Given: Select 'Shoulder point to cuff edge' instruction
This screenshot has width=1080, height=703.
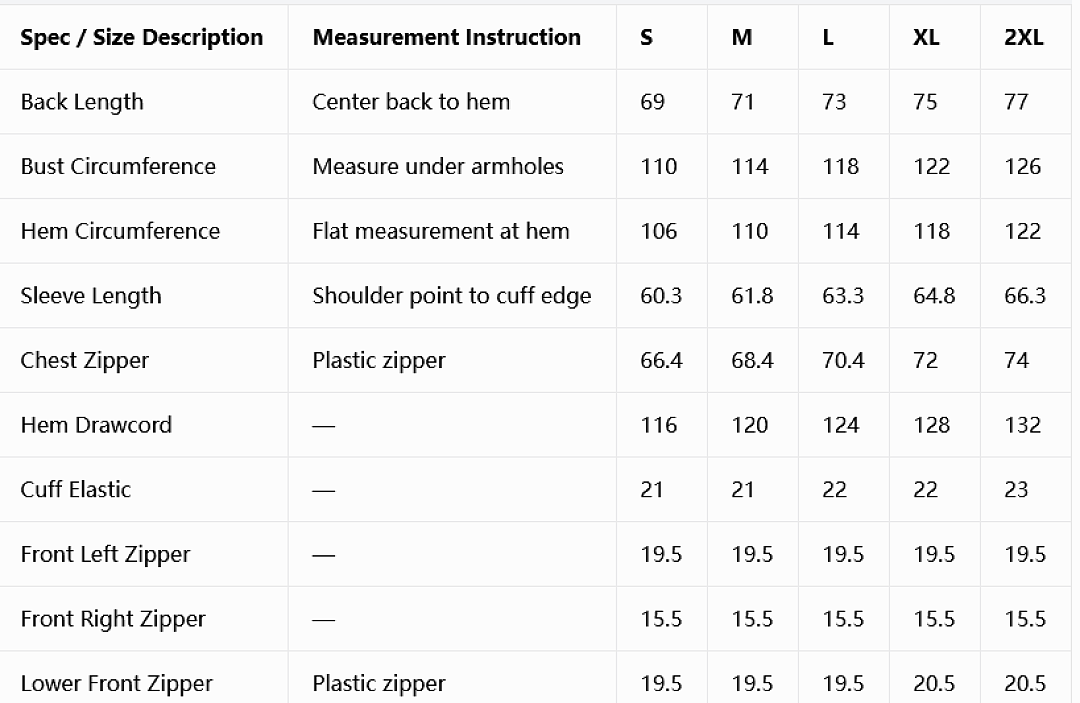Looking at the screenshot, I should coord(452,296).
